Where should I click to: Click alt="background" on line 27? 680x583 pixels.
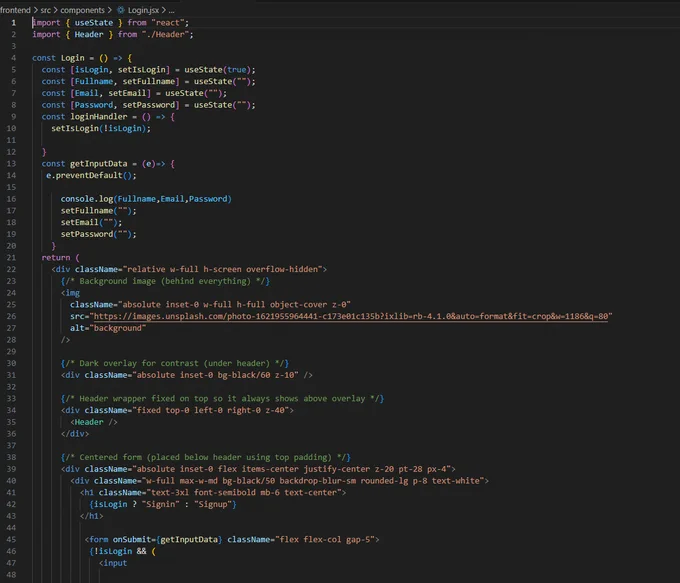click(x=108, y=328)
